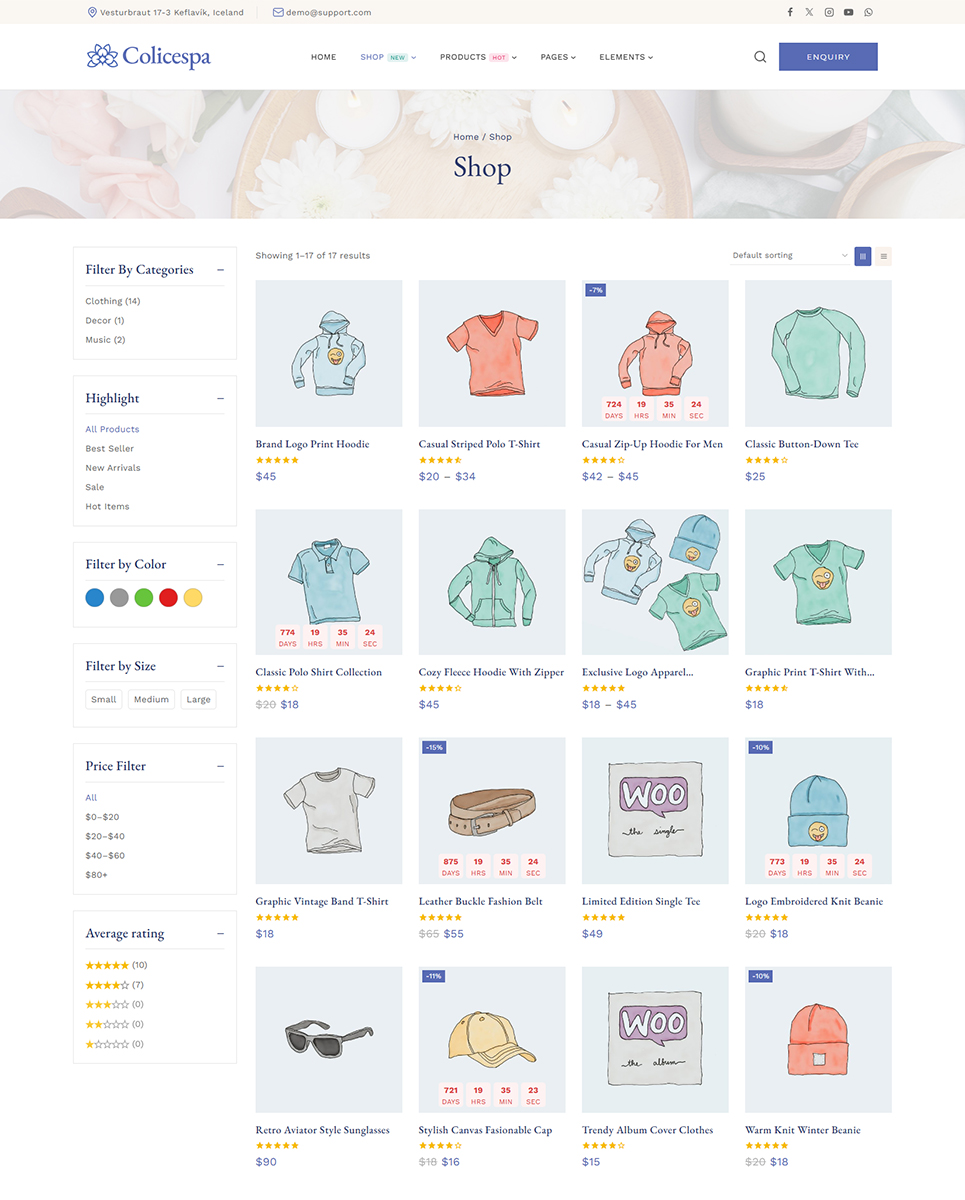Visit the Instagram social icon
This screenshot has width=965, height=1200.
click(x=829, y=12)
